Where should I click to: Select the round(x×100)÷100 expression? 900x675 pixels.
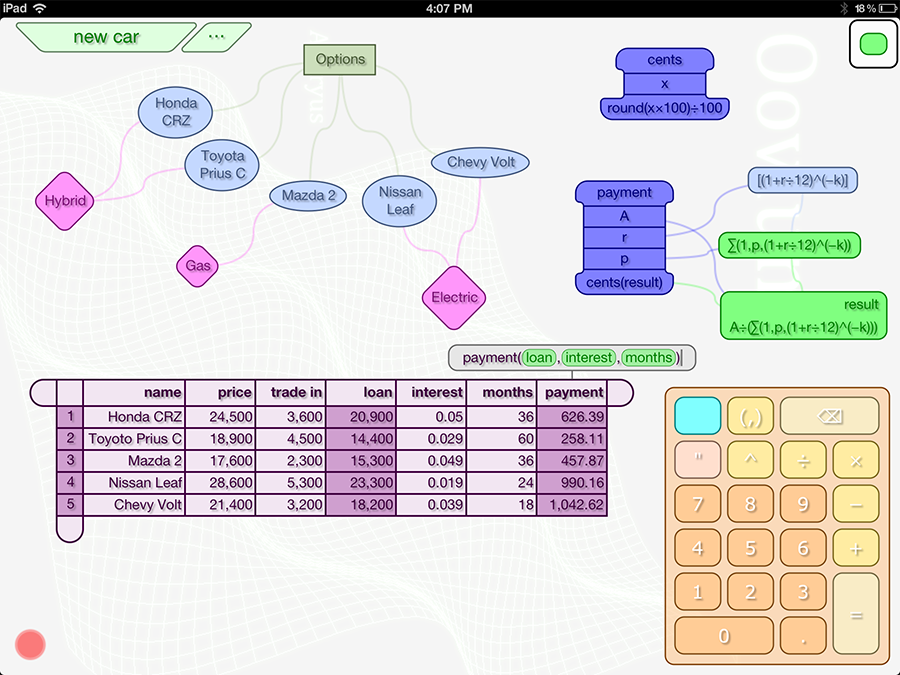tap(665, 108)
